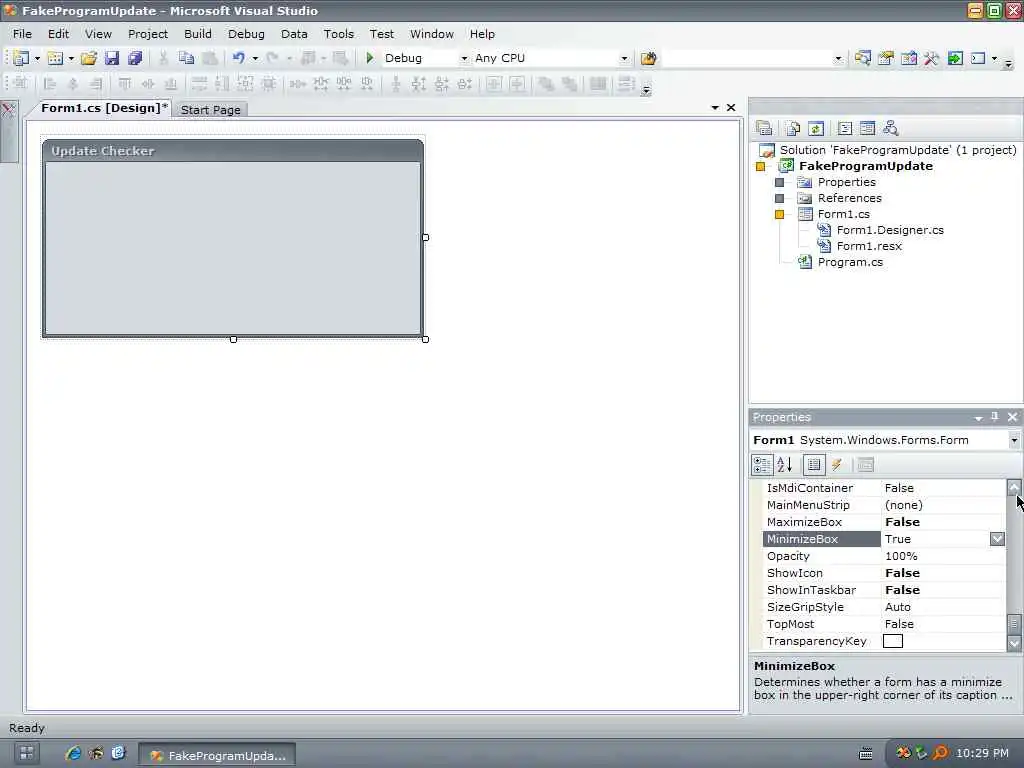1024x768 pixels.
Task: Open the File menu
Action: [22, 34]
